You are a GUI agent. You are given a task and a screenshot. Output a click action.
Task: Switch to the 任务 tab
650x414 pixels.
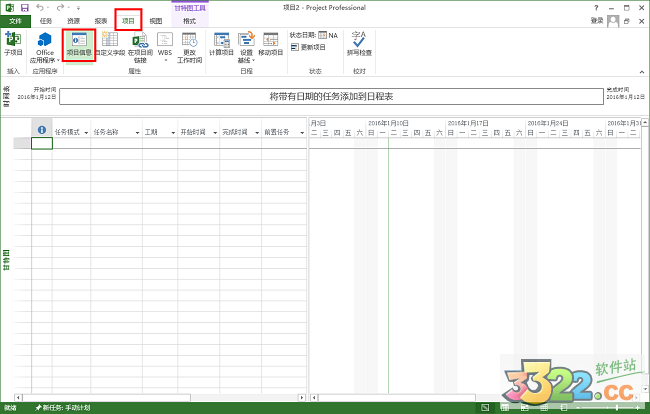tap(46, 21)
